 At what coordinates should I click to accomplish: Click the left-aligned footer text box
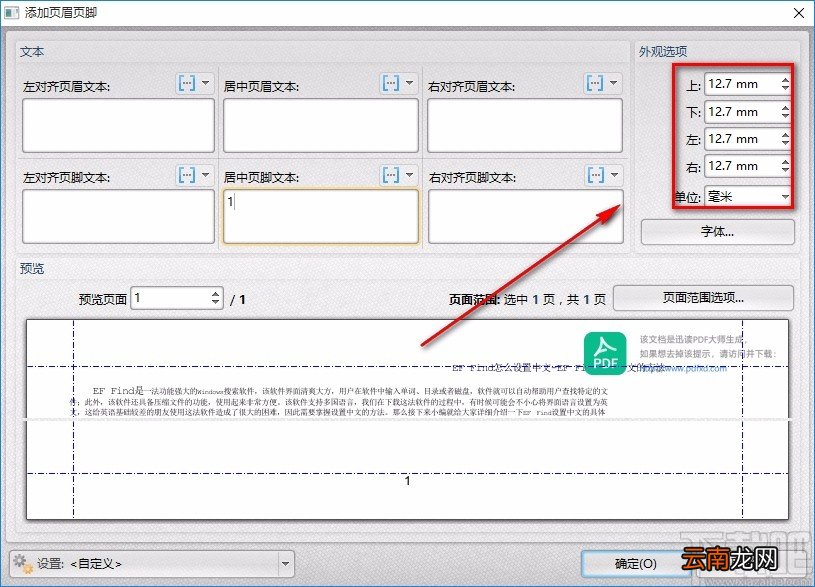[x=119, y=216]
